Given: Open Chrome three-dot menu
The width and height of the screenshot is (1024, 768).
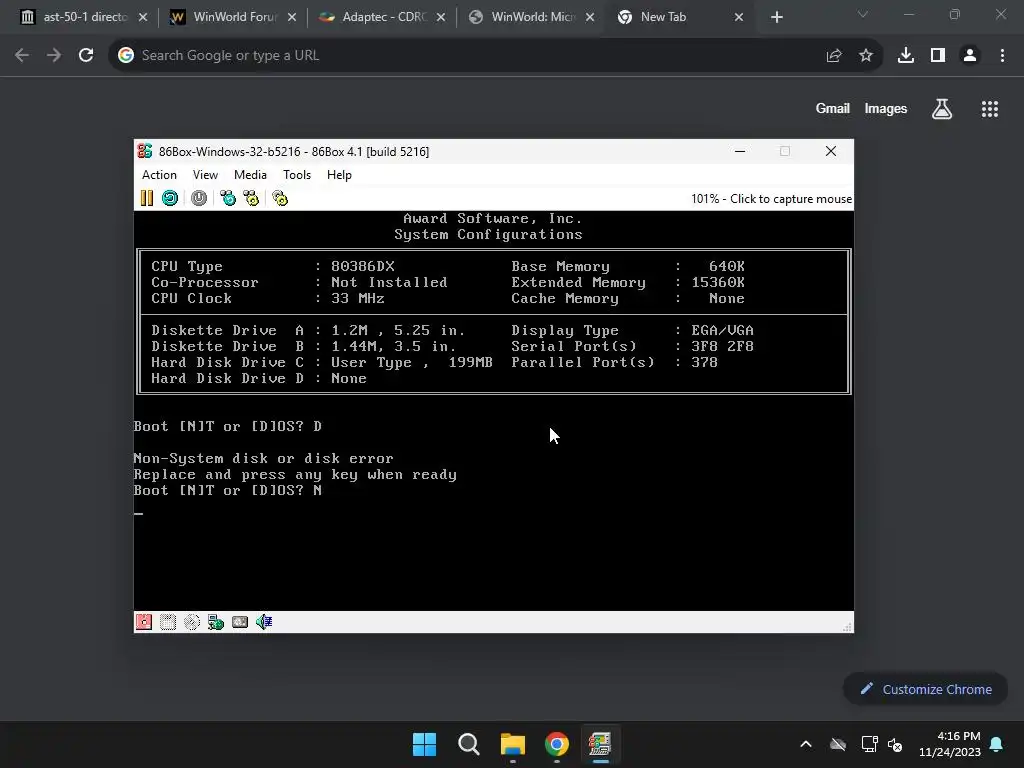Looking at the screenshot, I should (x=1002, y=56).
